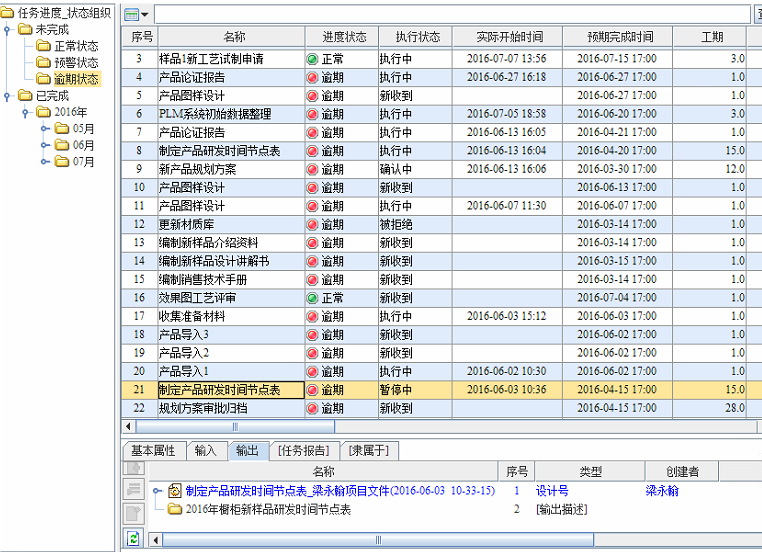Click the search input field above the table
The width and height of the screenshot is (762, 552).
(450, 15)
